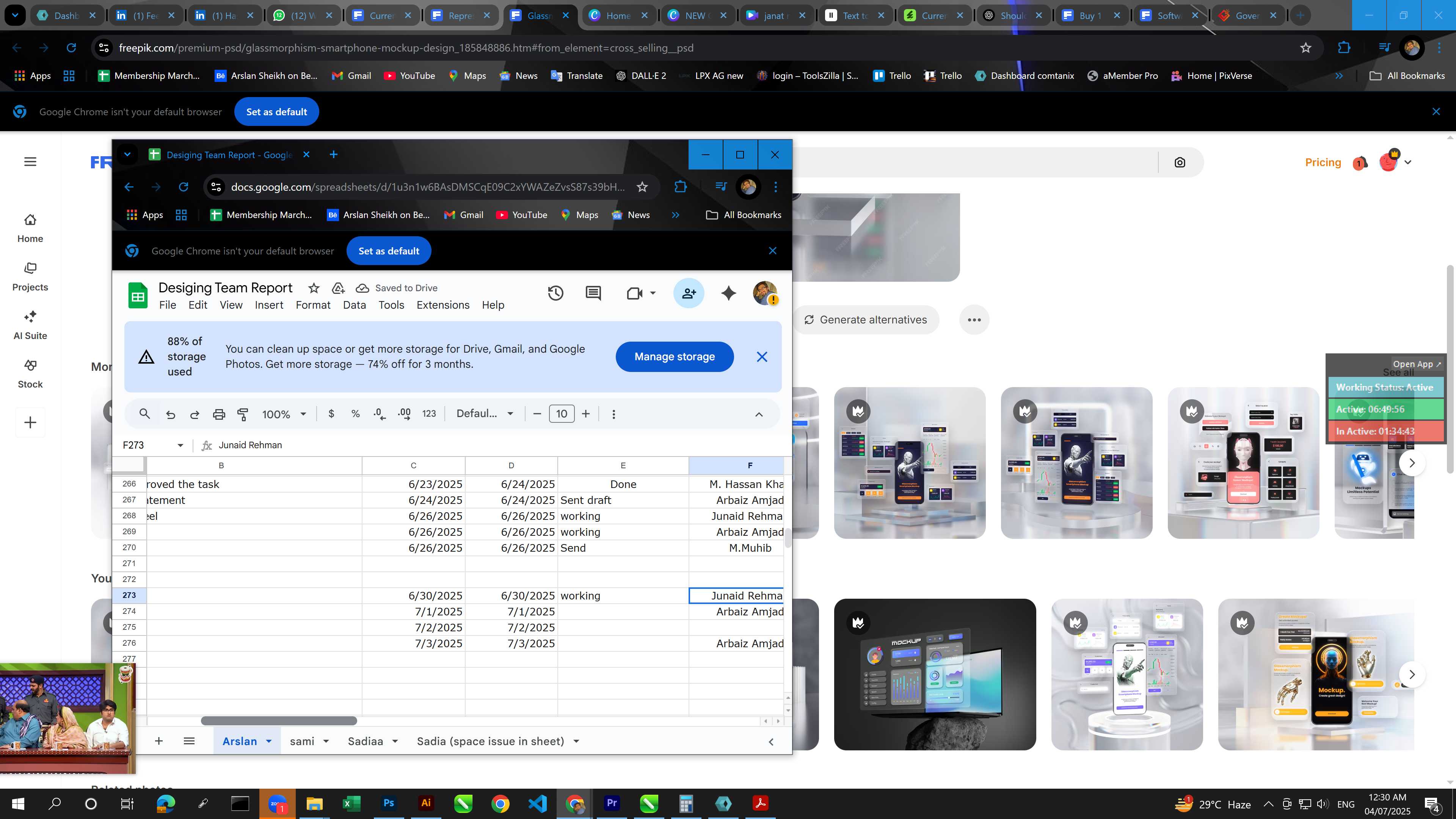
Task: Click the Sheets green home logo
Action: pyautogui.click(x=138, y=295)
